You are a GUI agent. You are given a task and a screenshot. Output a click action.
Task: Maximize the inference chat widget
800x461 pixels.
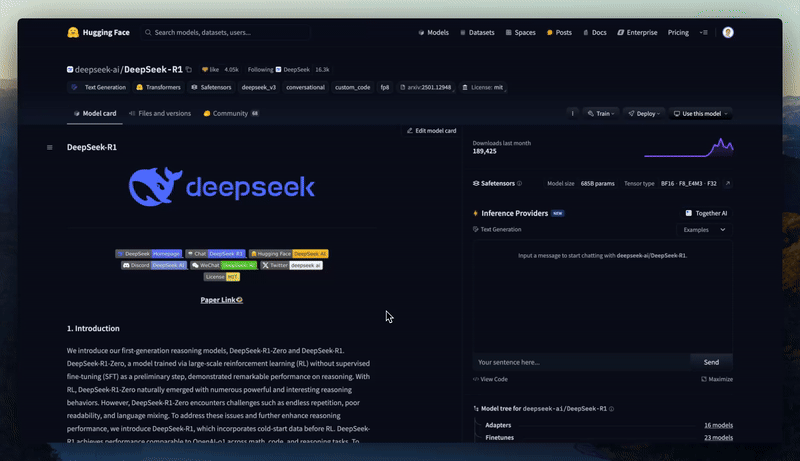coord(717,379)
